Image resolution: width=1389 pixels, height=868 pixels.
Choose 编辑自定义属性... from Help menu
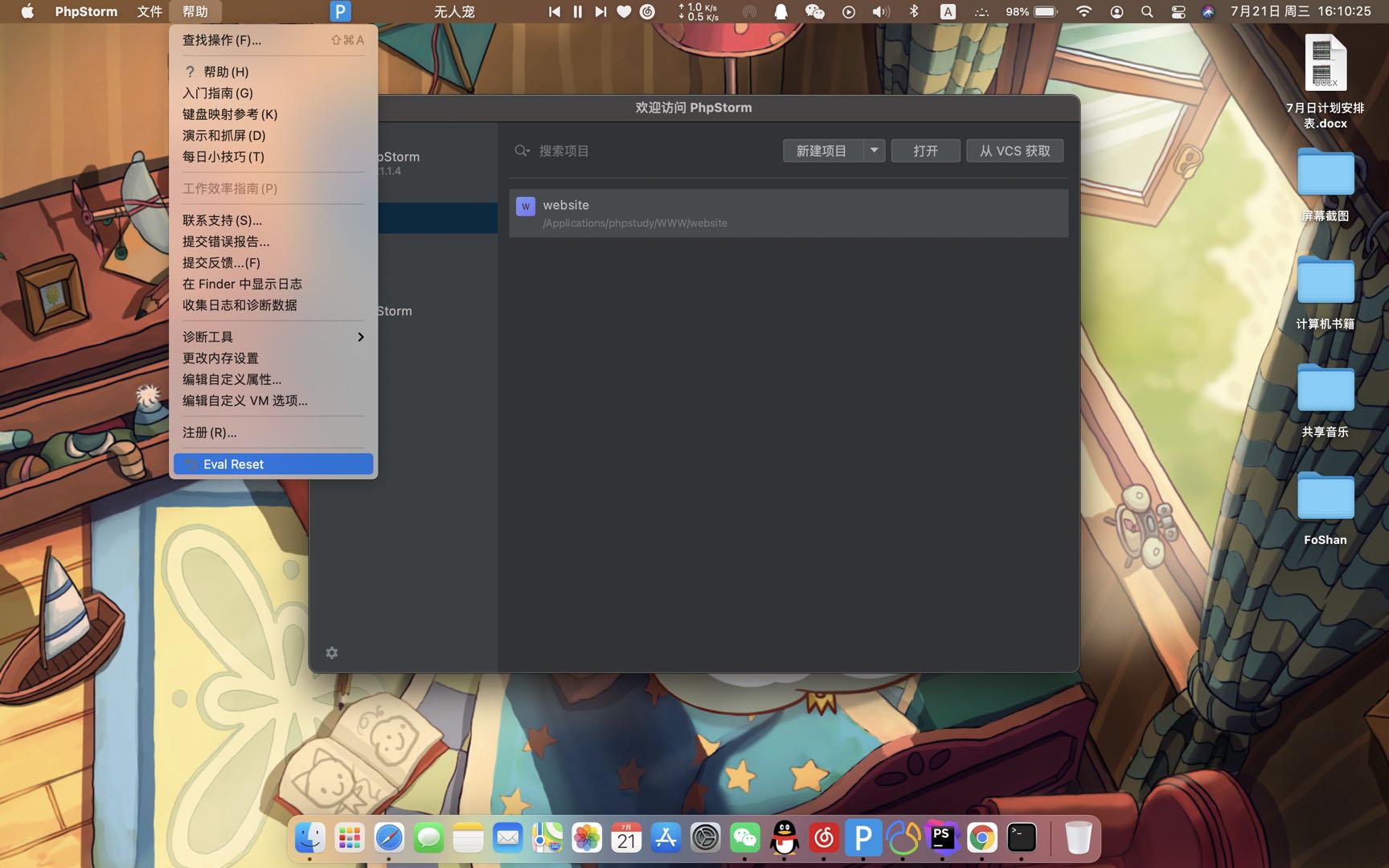pos(273,379)
